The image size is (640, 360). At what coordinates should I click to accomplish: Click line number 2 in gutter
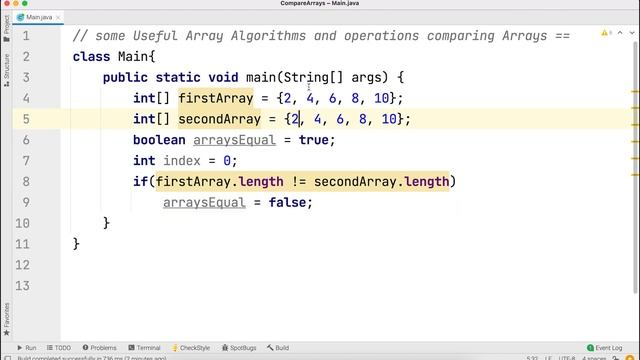click(26, 57)
